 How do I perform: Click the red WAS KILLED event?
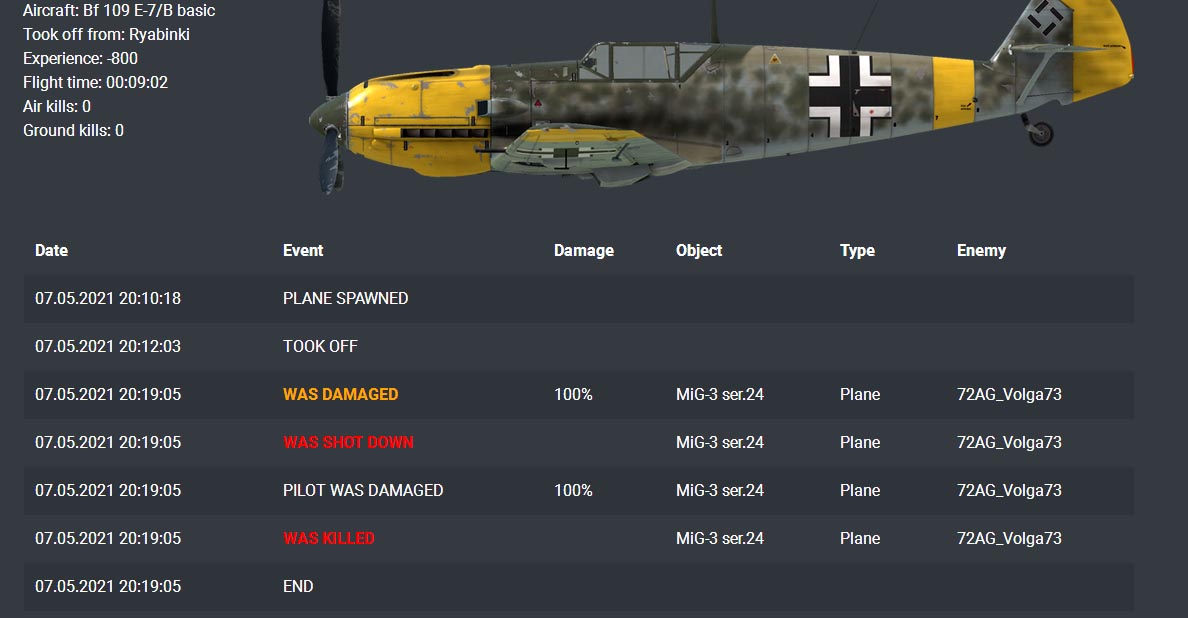coord(329,538)
